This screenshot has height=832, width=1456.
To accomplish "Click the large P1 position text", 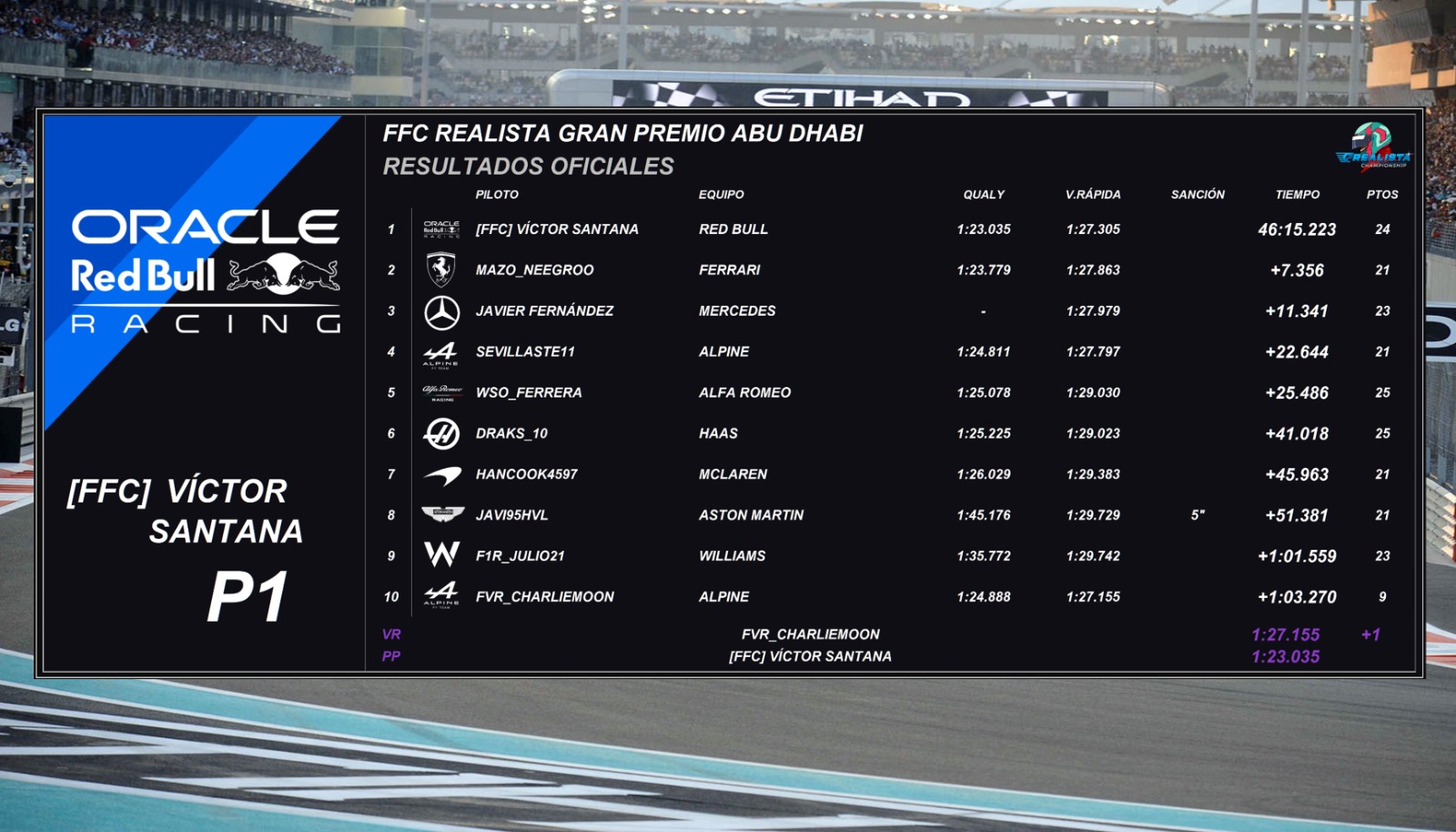I will pyautogui.click(x=248, y=597).
